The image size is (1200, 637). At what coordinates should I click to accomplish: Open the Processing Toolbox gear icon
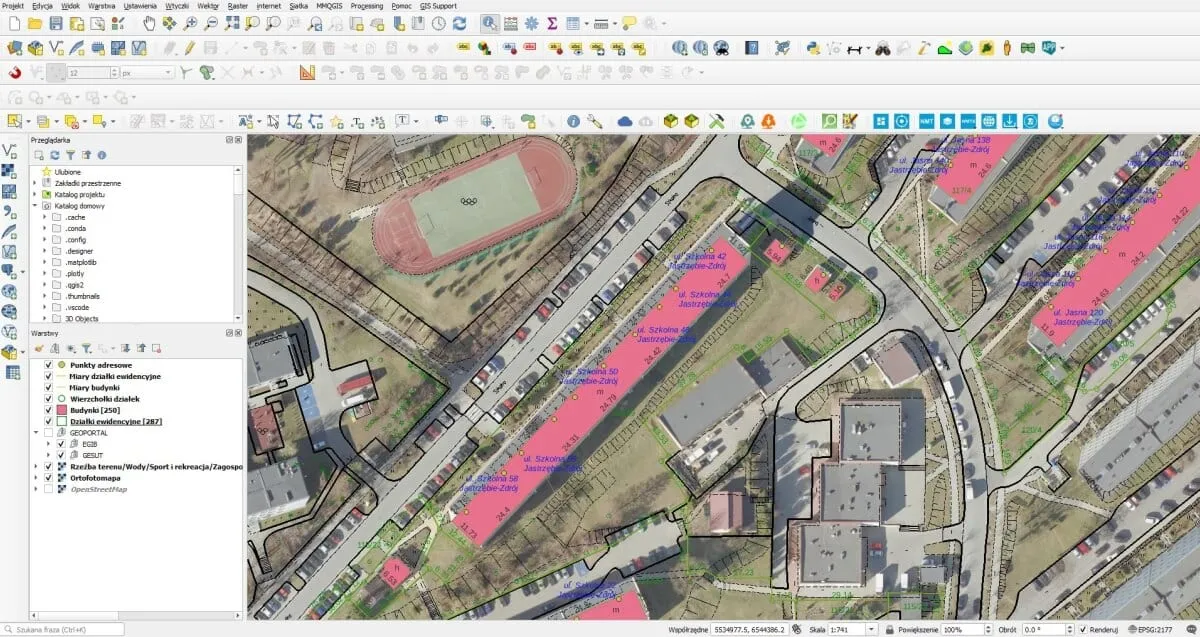(x=531, y=22)
